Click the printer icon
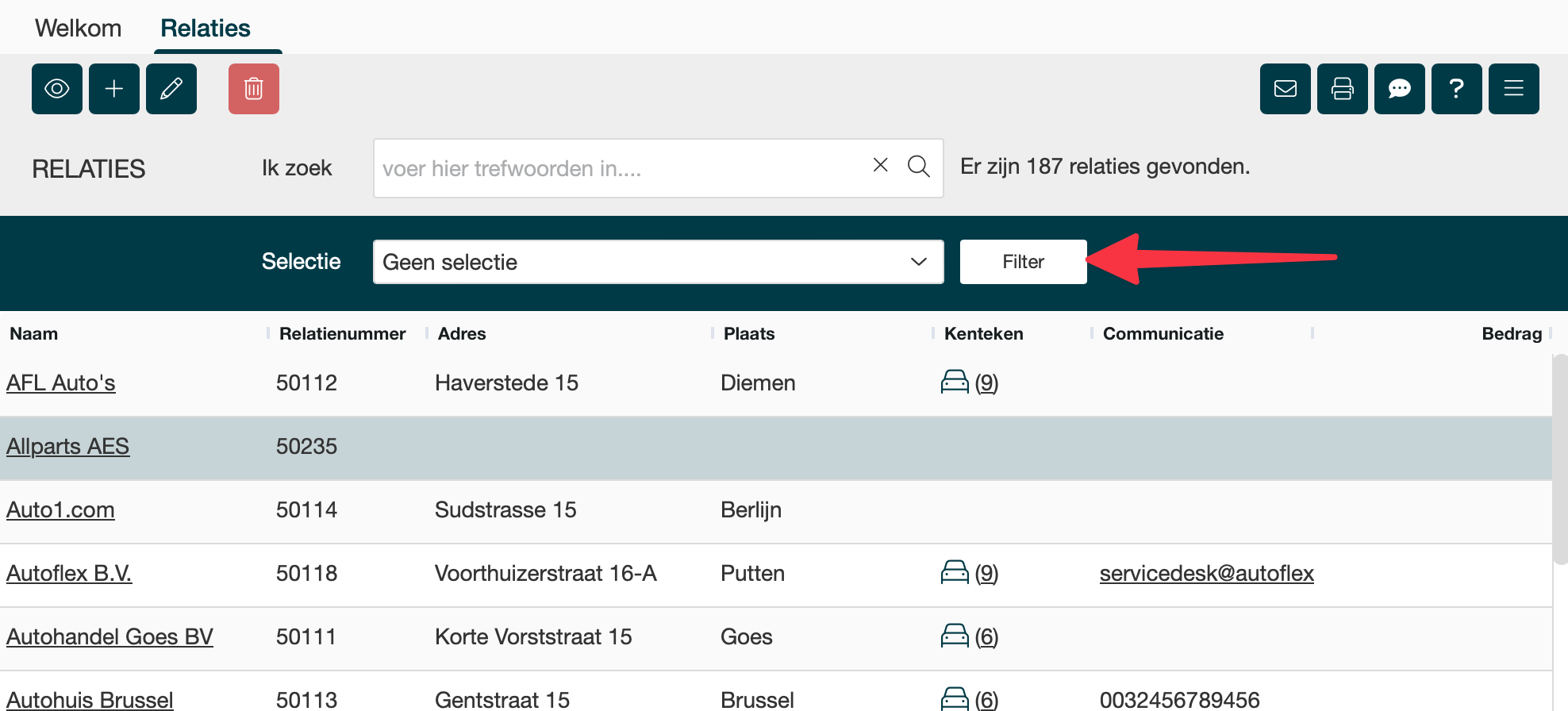The image size is (1568, 711). (x=1343, y=89)
